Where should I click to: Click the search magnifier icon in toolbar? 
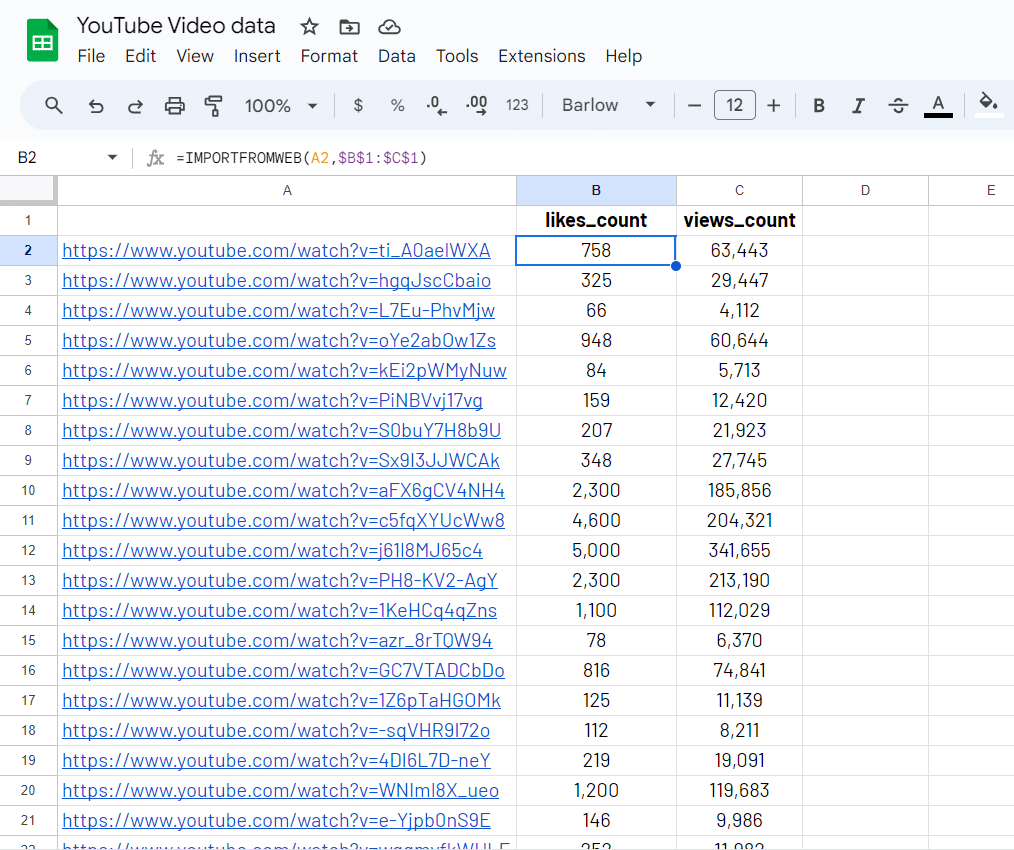pos(54,106)
